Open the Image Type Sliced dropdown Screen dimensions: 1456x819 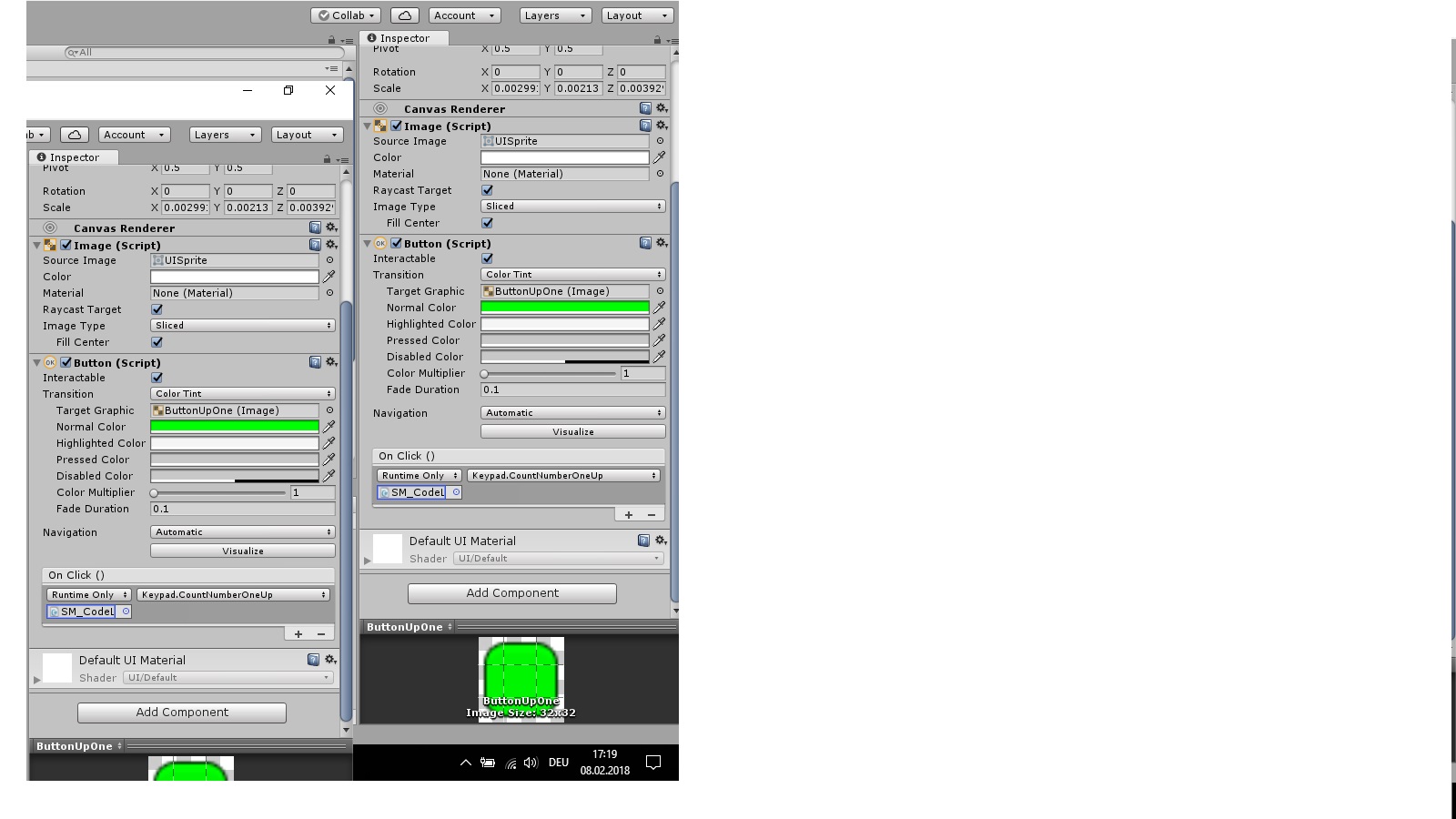(572, 206)
